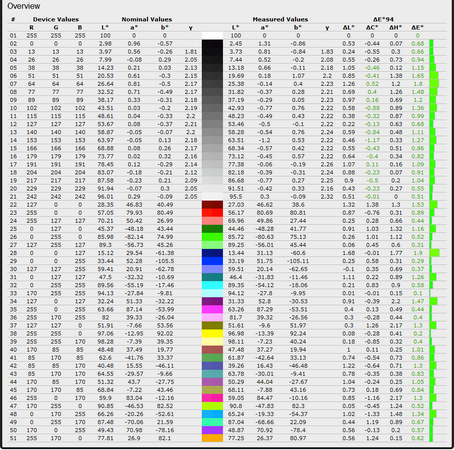This screenshot has height=450, width=454.
Task: Select the pale cyan swatch in row 33
Action: pos(212,293)
